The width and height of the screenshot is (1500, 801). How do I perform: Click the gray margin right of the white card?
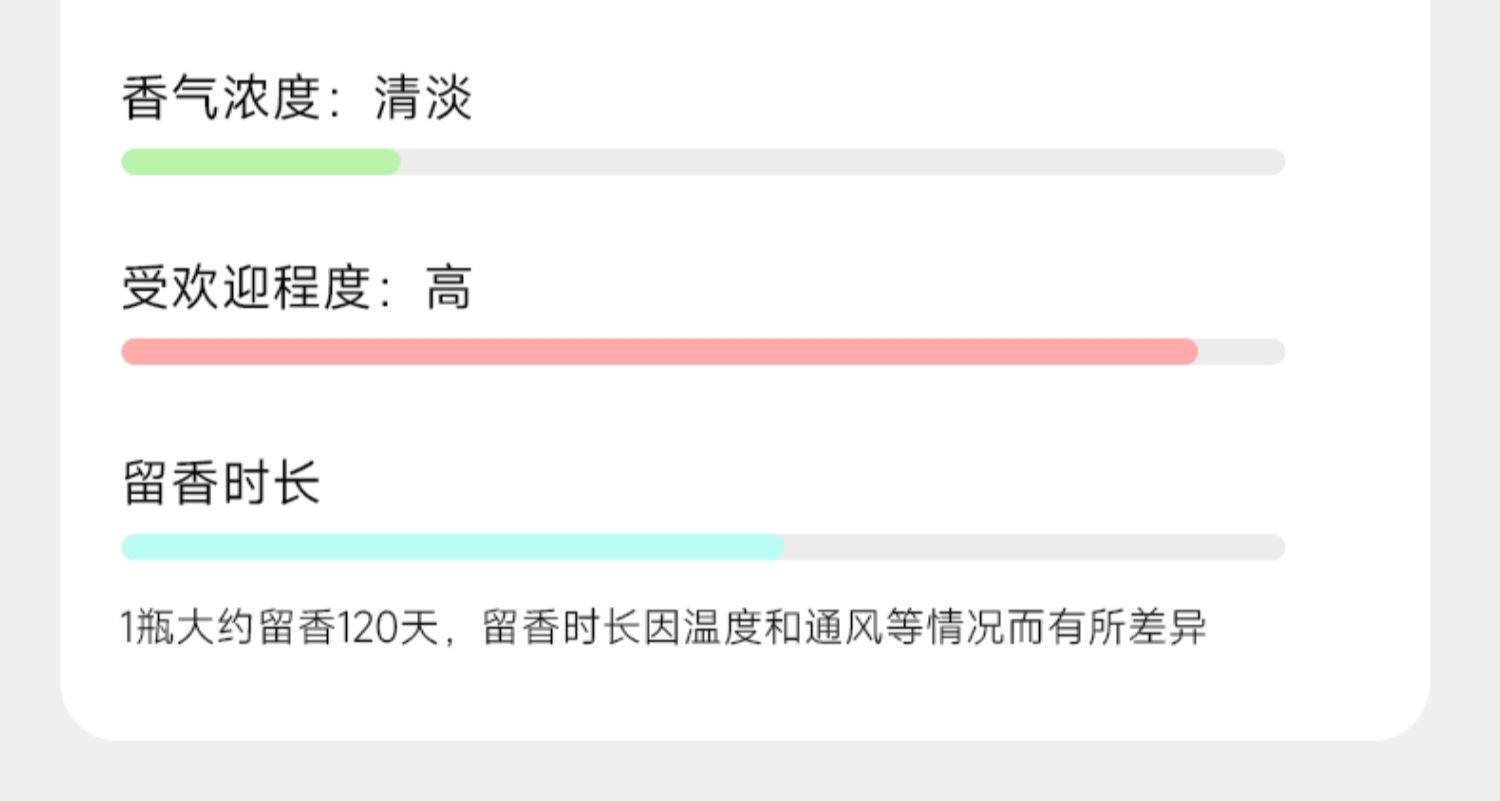pos(1465,400)
